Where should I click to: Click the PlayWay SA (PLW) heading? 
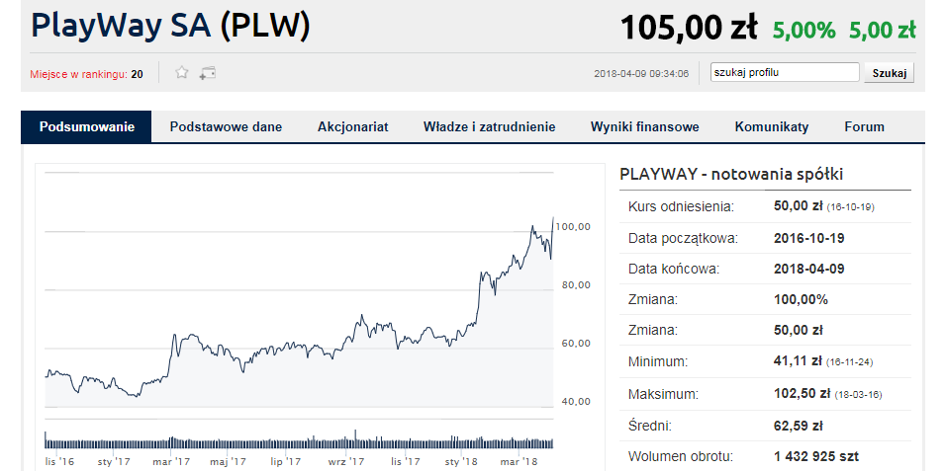coord(171,26)
